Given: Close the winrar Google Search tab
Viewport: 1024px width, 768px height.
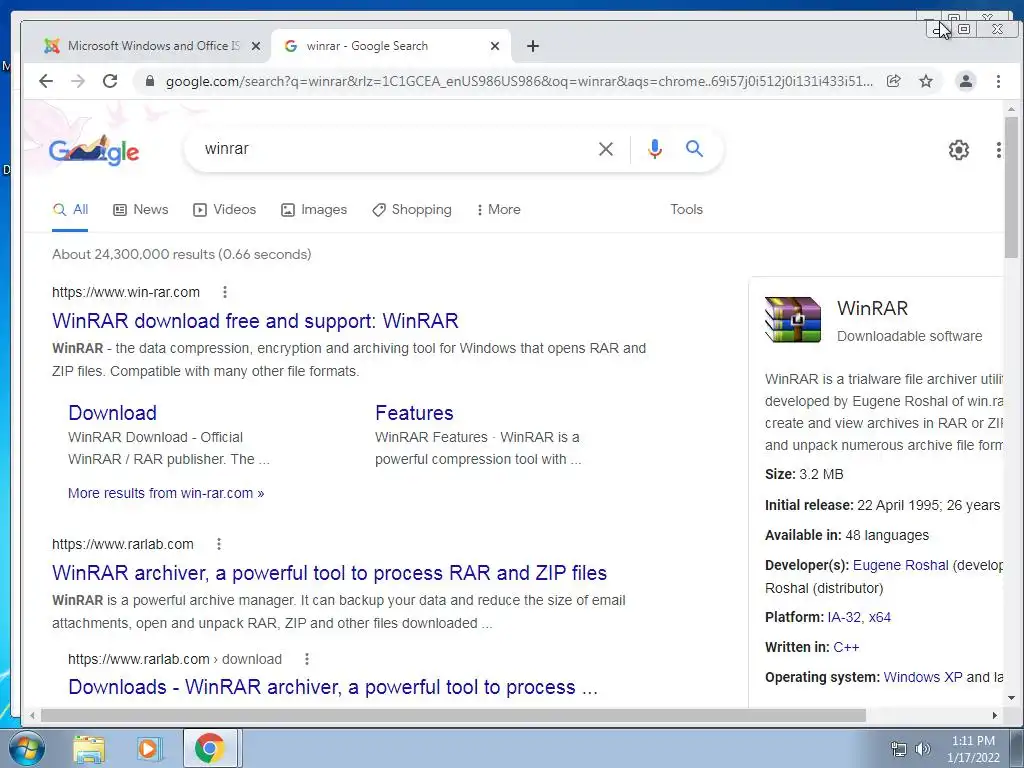Looking at the screenshot, I should pyautogui.click(x=494, y=46).
